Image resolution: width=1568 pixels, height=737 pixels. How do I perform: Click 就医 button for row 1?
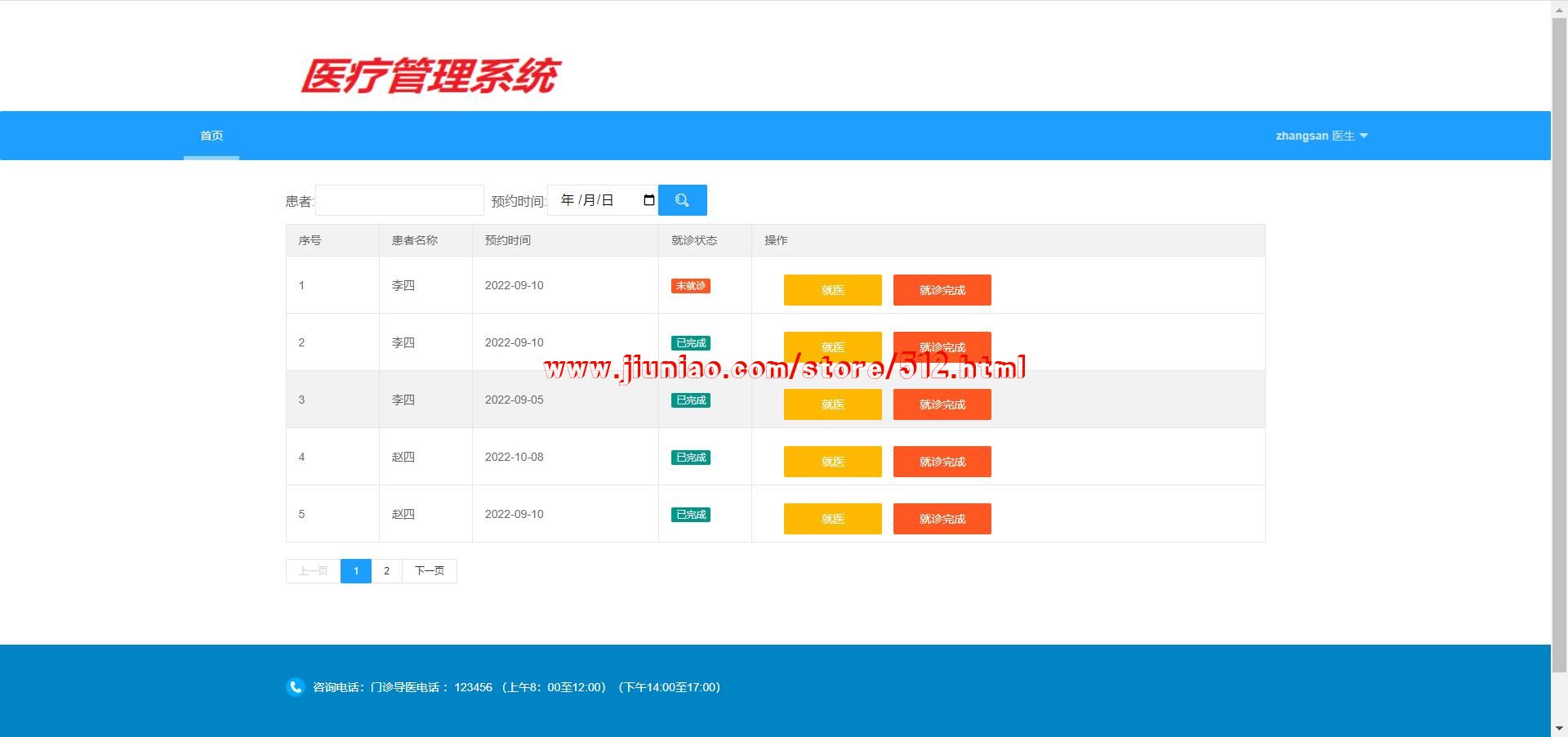[x=832, y=290]
